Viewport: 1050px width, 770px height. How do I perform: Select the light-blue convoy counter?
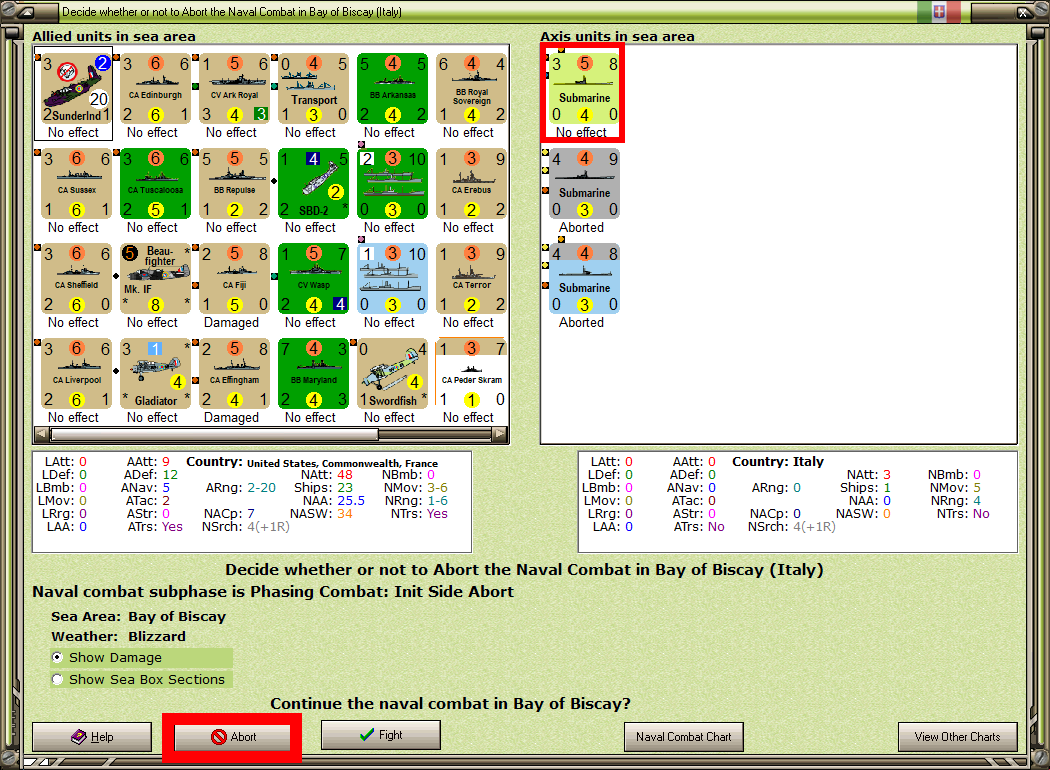[392, 279]
